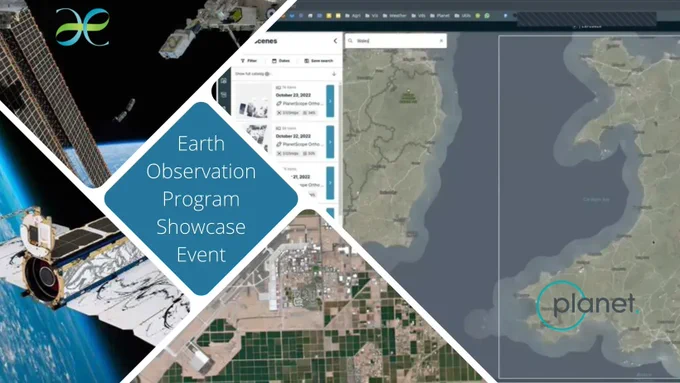The height and width of the screenshot is (383, 680).
Task: Open the Planet bookmarks folder
Action: 440,16
